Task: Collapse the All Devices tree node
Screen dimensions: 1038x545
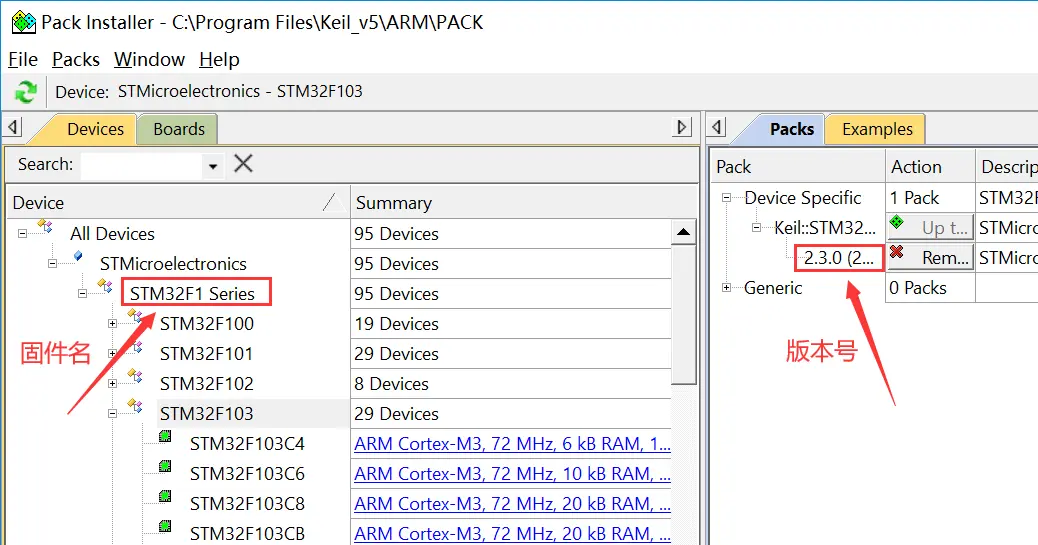Action: point(23,234)
